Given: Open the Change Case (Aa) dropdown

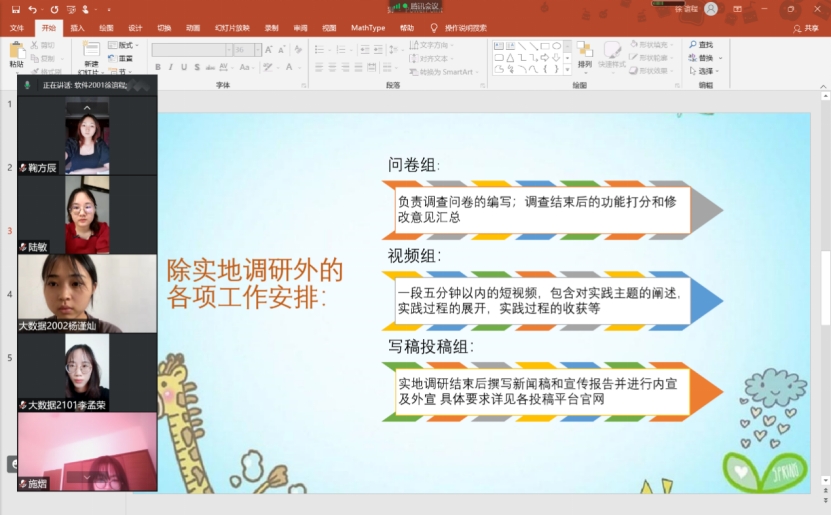Looking at the screenshot, I should point(245,67).
